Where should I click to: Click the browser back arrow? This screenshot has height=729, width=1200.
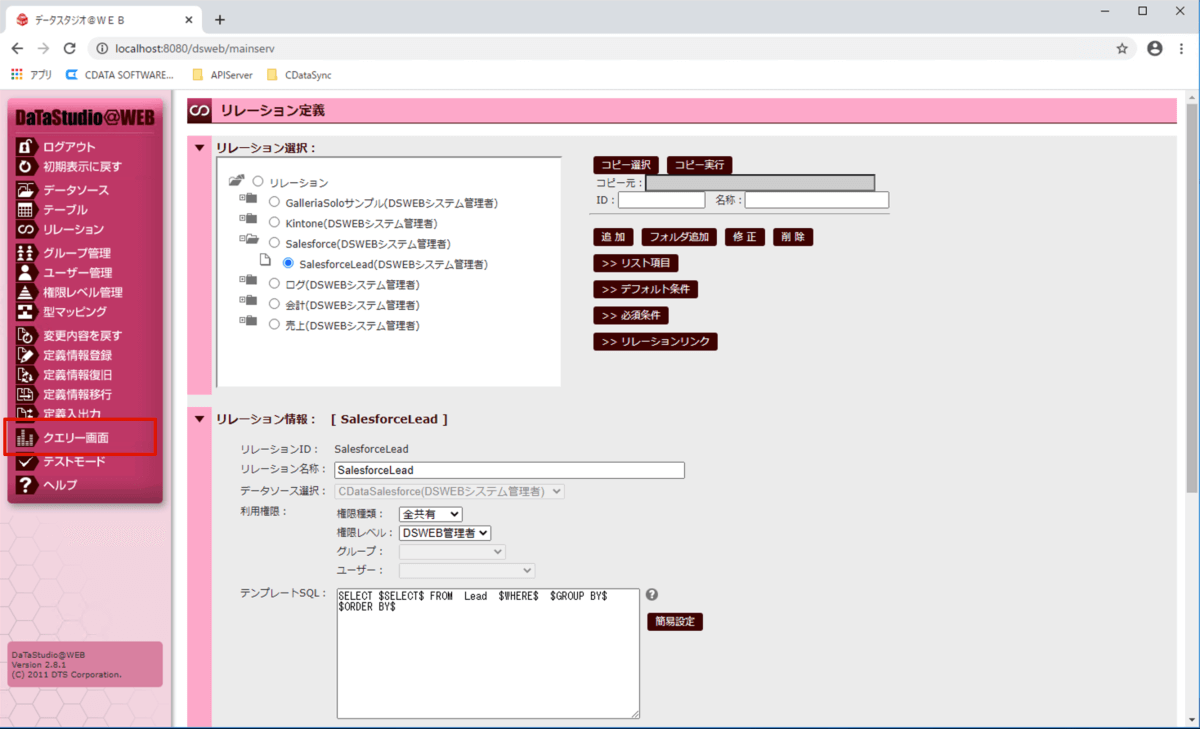[x=17, y=48]
